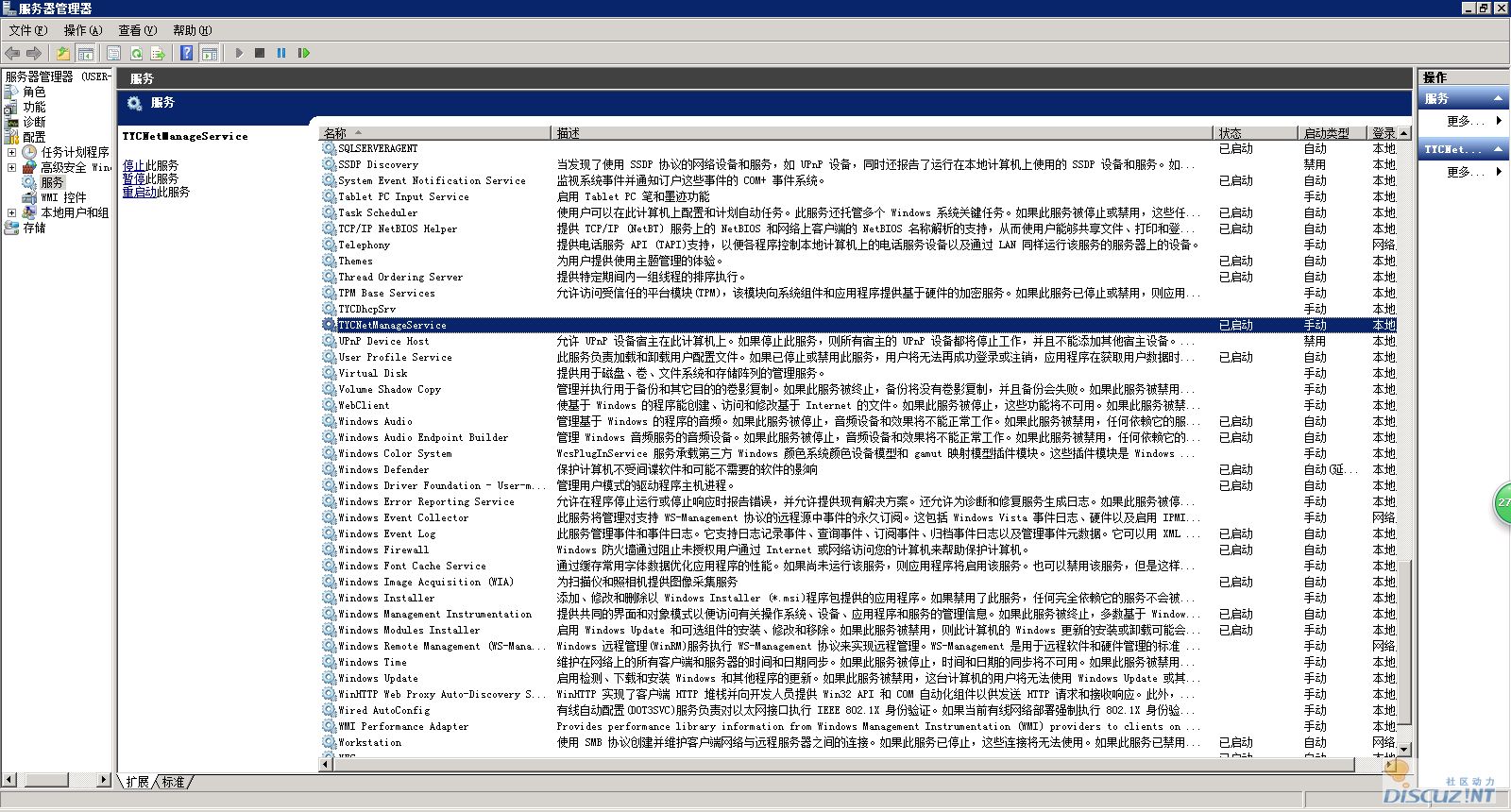Toggle the show/hide action pane toolbar icon

(x=210, y=53)
